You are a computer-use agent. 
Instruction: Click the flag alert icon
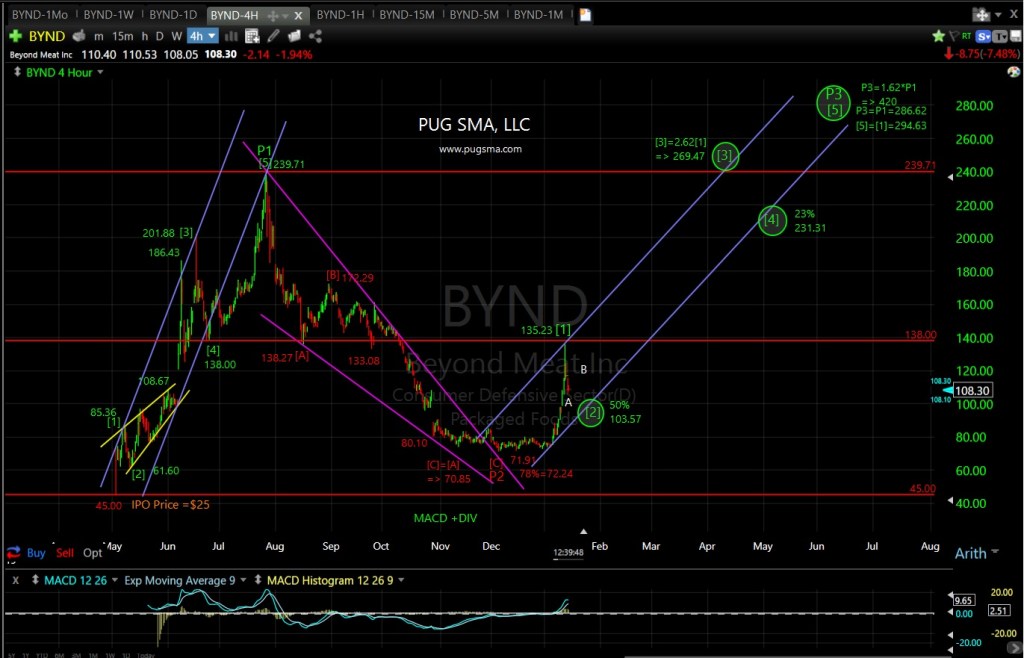953,37
